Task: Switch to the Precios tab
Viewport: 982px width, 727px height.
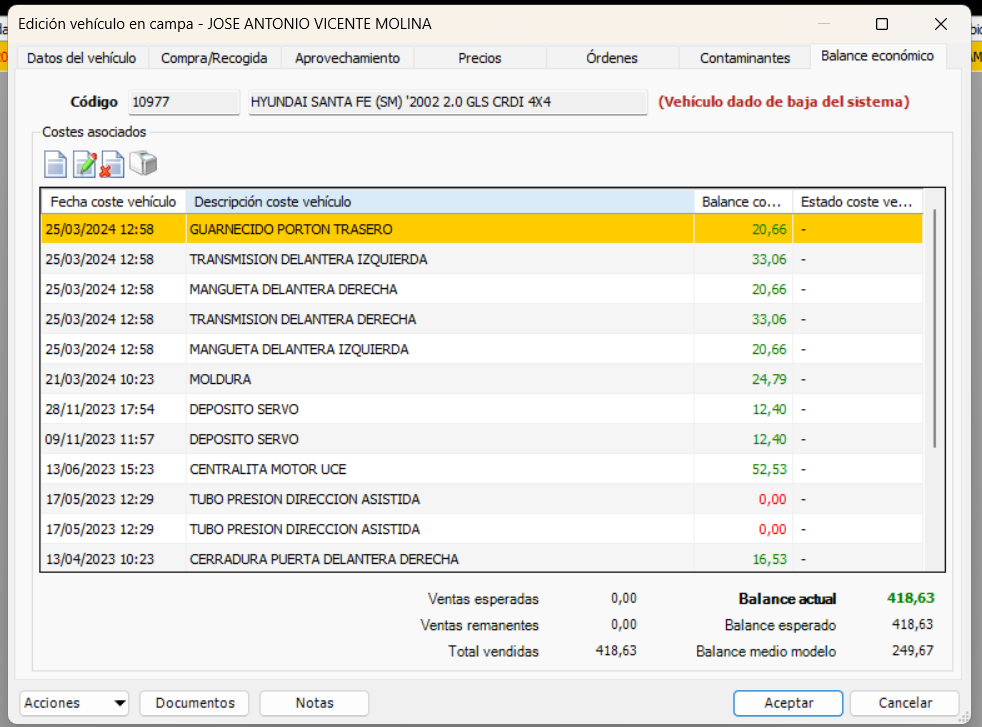Action: click(x=478, y=58)
